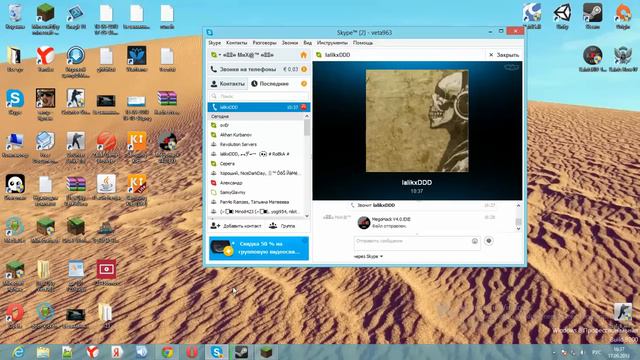
Task: Click the skull avatar picture in call area
Action: [417, 121]
